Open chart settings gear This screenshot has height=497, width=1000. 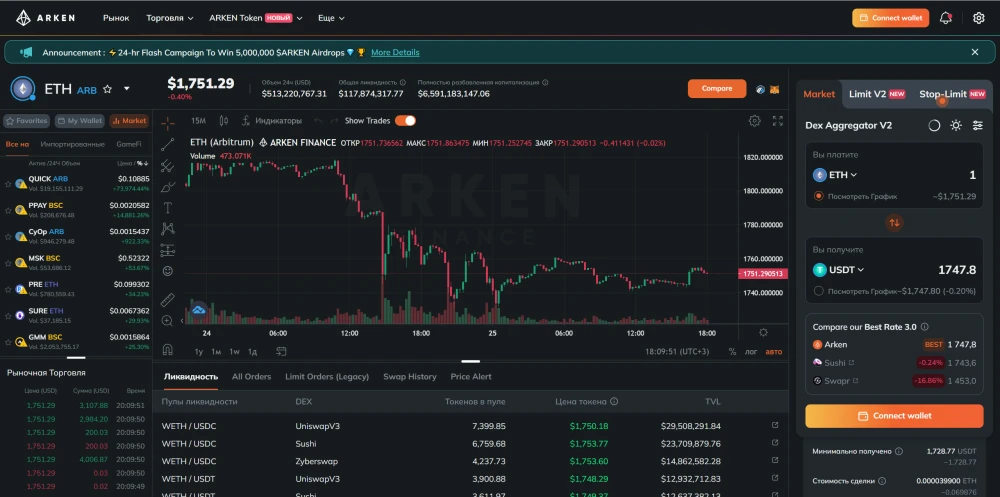click(x=754, y=121)
